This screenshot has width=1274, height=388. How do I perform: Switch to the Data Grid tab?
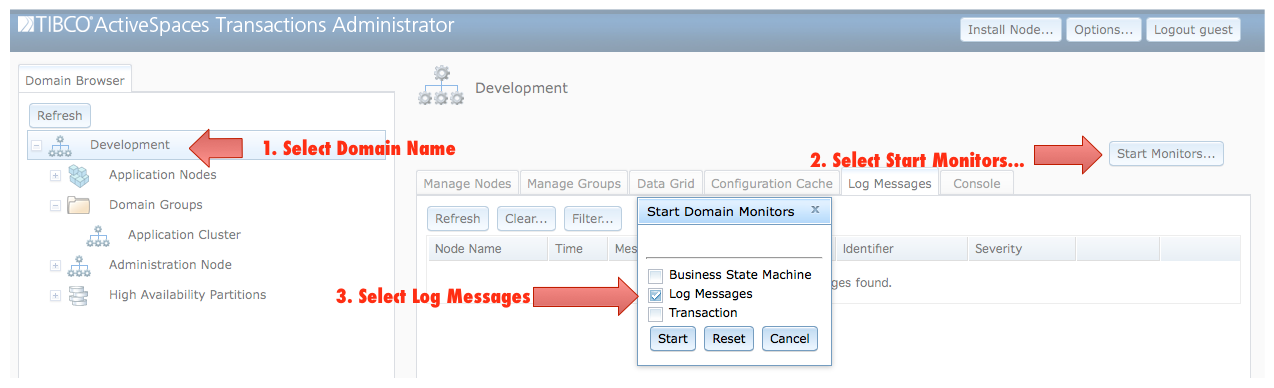click(665, 183)
